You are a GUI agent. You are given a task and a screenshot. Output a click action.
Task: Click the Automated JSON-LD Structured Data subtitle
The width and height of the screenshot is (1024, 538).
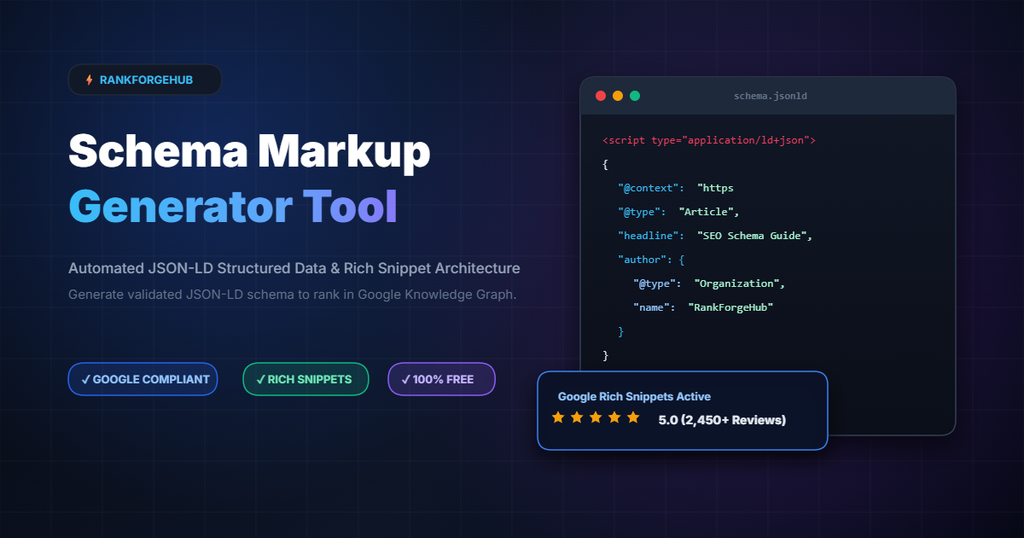coord(294,268)
